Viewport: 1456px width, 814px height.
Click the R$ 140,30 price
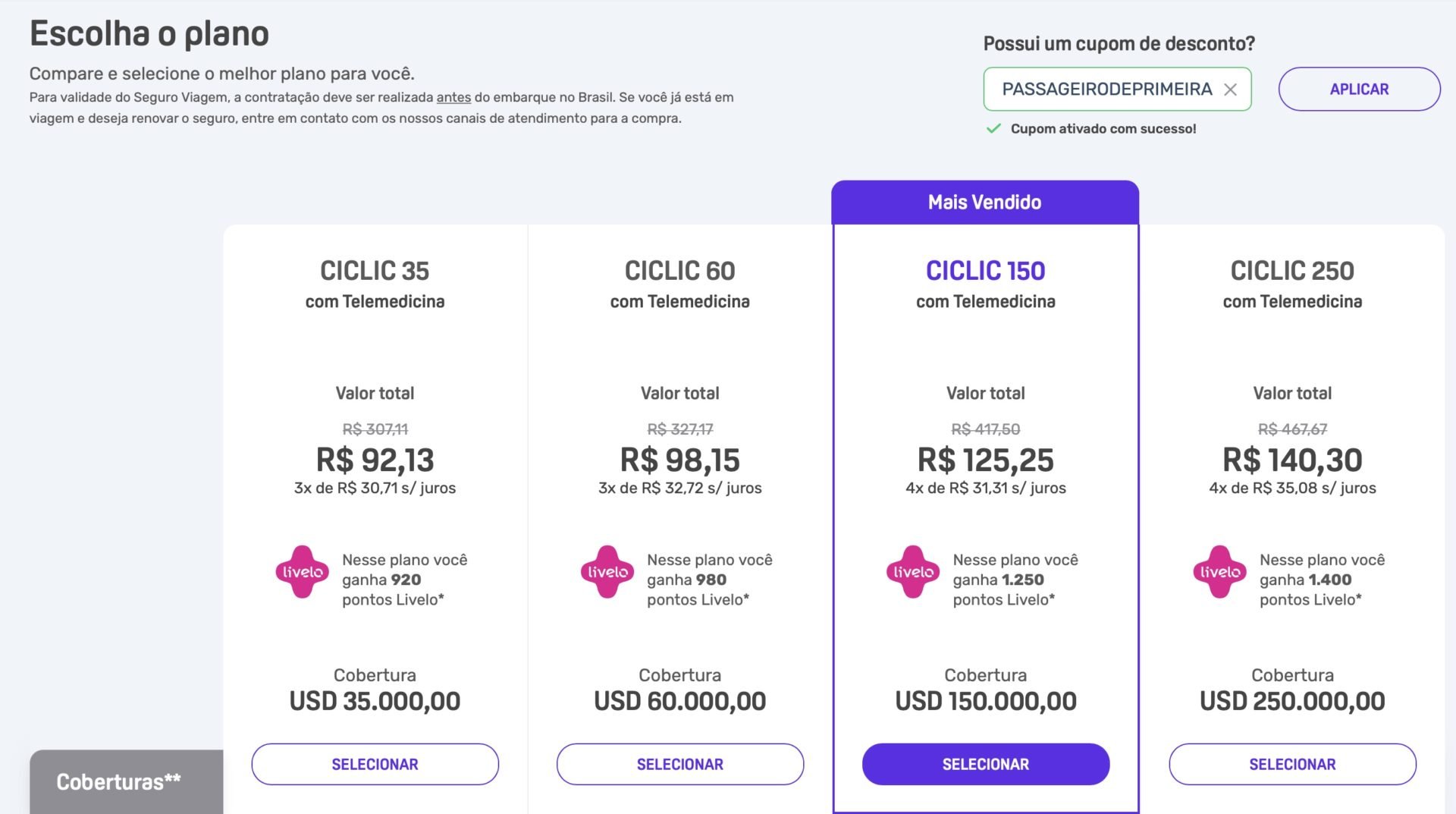1292,460
